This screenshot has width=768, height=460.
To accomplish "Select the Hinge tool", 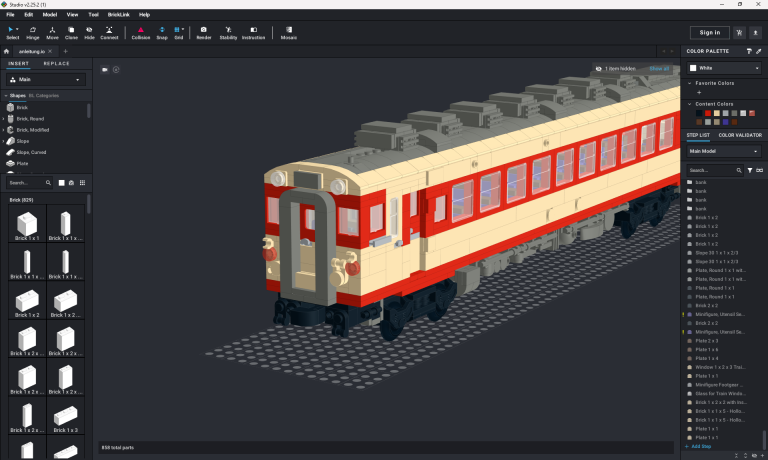I will [33, 33].
